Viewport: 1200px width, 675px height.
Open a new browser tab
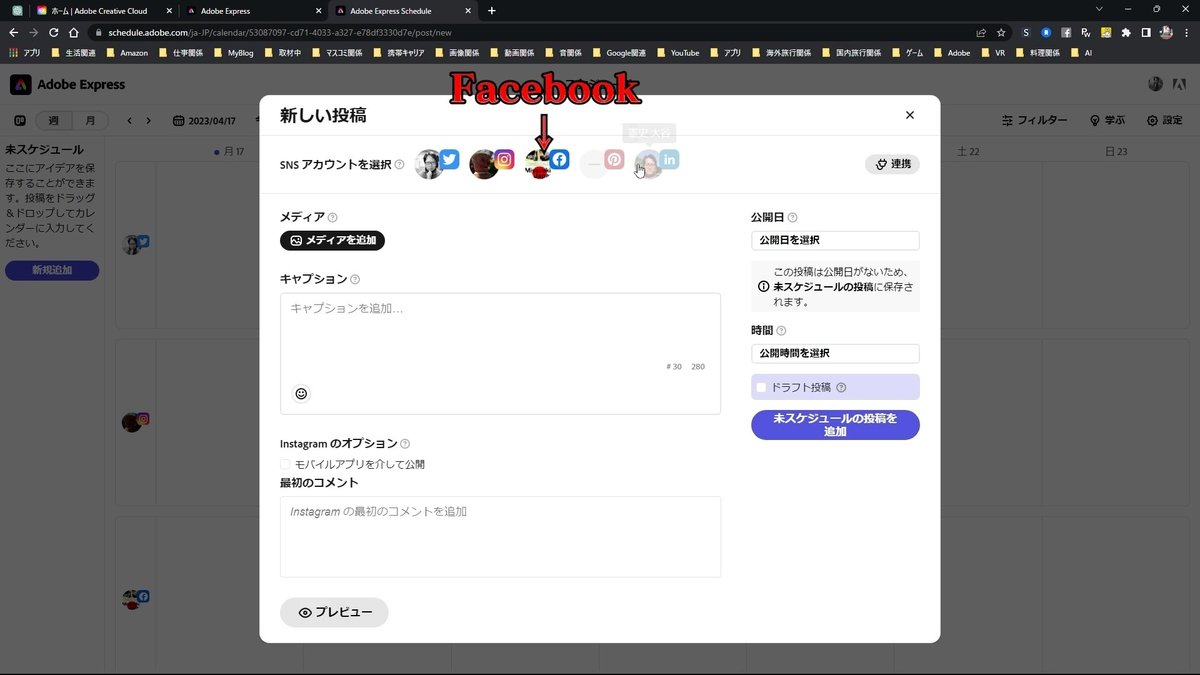491,11
